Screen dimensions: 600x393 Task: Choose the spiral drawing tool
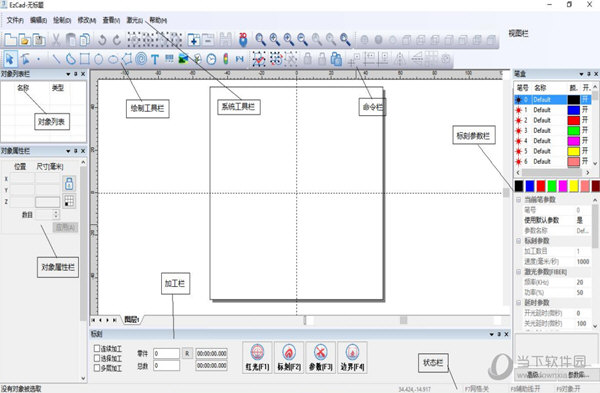click(x=141, y=59)
